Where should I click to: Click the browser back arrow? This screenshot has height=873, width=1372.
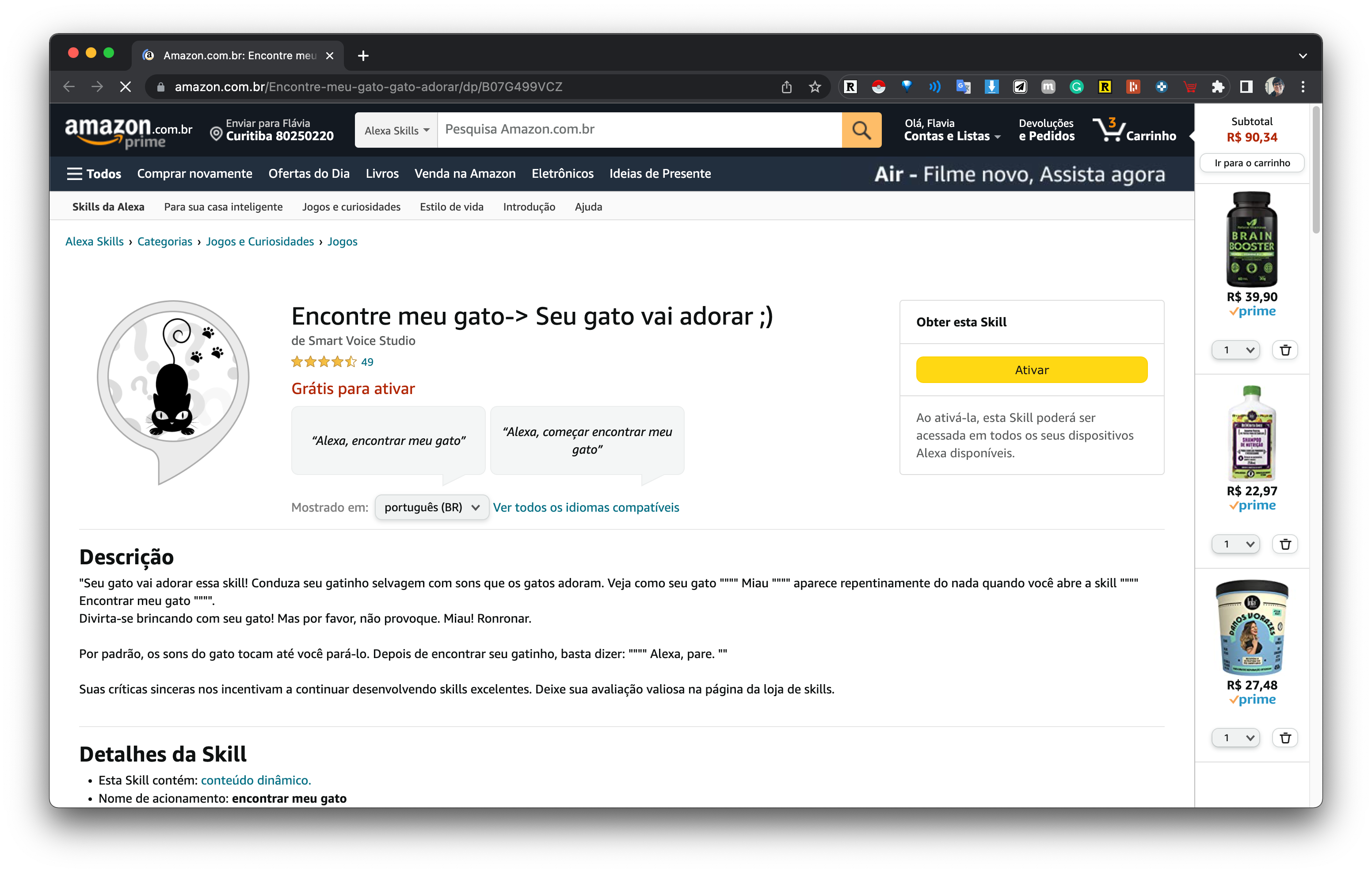click(x=69, y=87)
